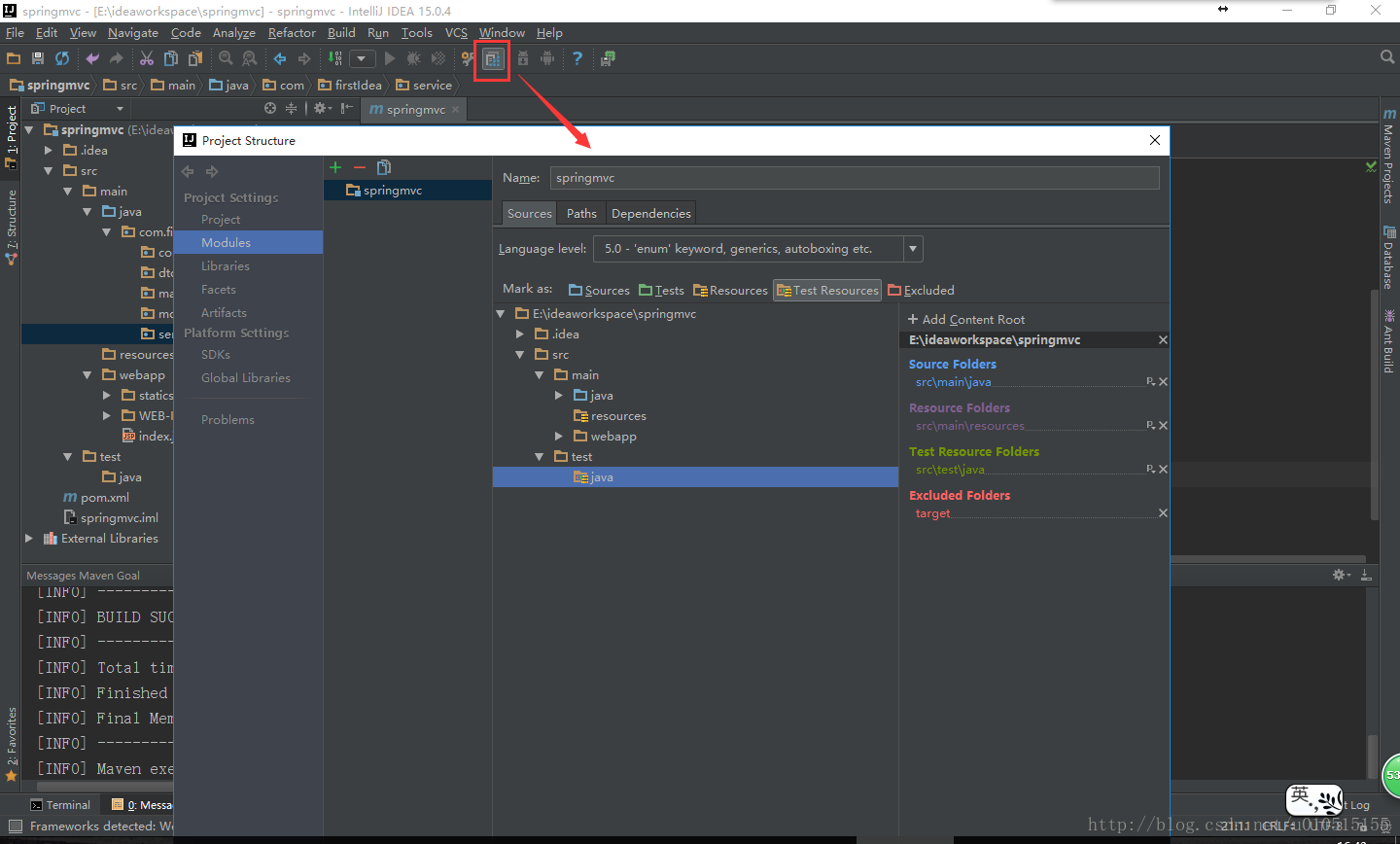Mark selected folder as Resources
The image size is (1400, 844).
[730, 290]
